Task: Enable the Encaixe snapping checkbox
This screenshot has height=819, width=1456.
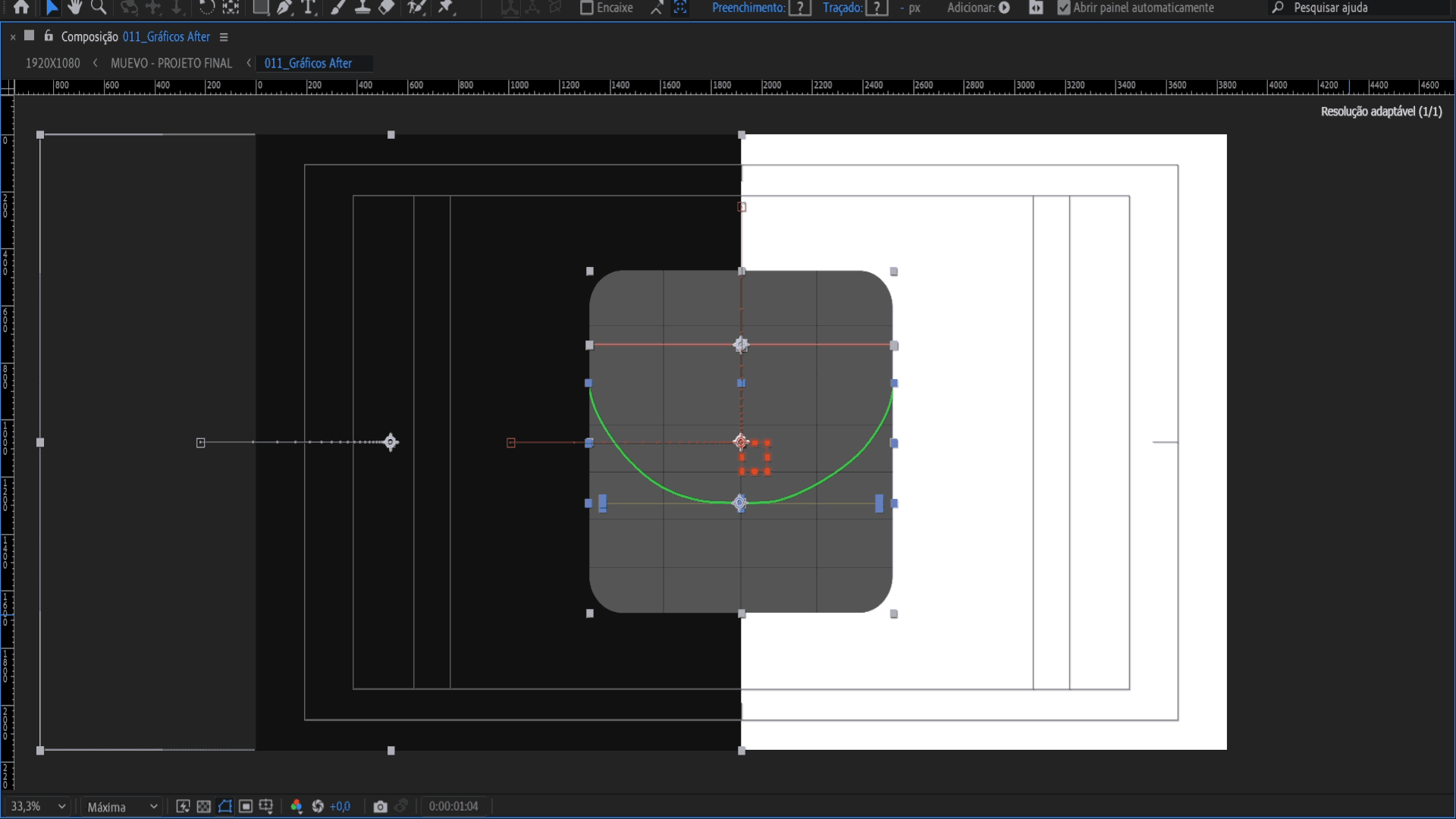Action: pos(586,8)
